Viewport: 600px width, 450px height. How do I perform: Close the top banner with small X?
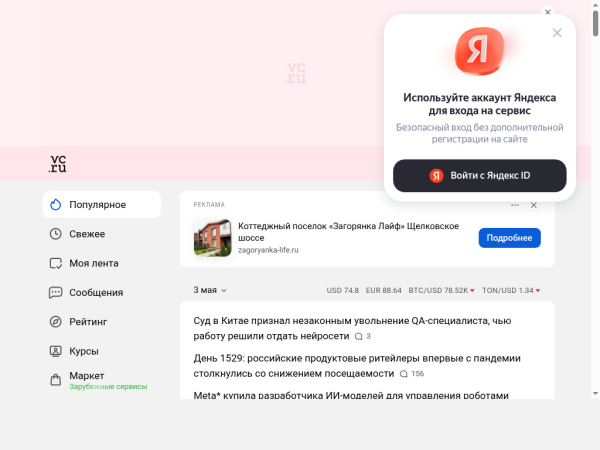click(x=548, y=12)
